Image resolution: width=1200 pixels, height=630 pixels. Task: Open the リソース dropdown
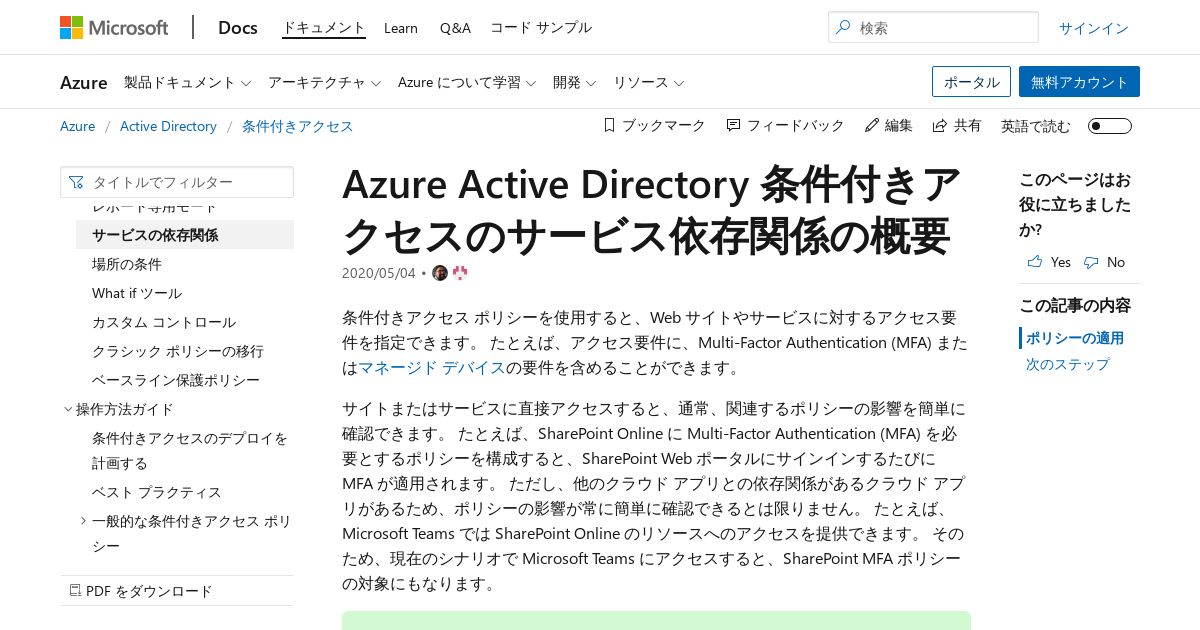(648, 82)
